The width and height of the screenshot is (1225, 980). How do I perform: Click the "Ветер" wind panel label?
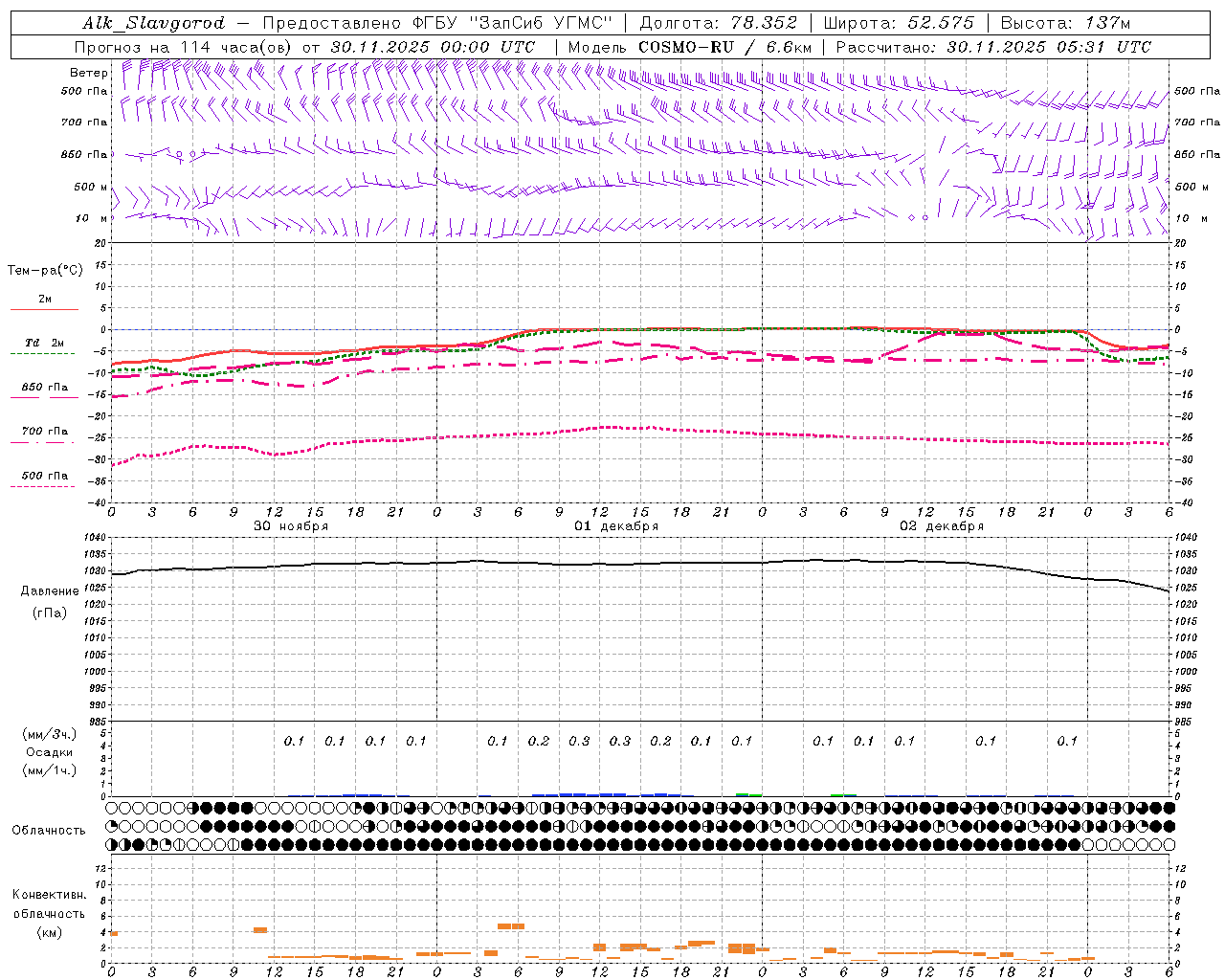pos(89,73)
